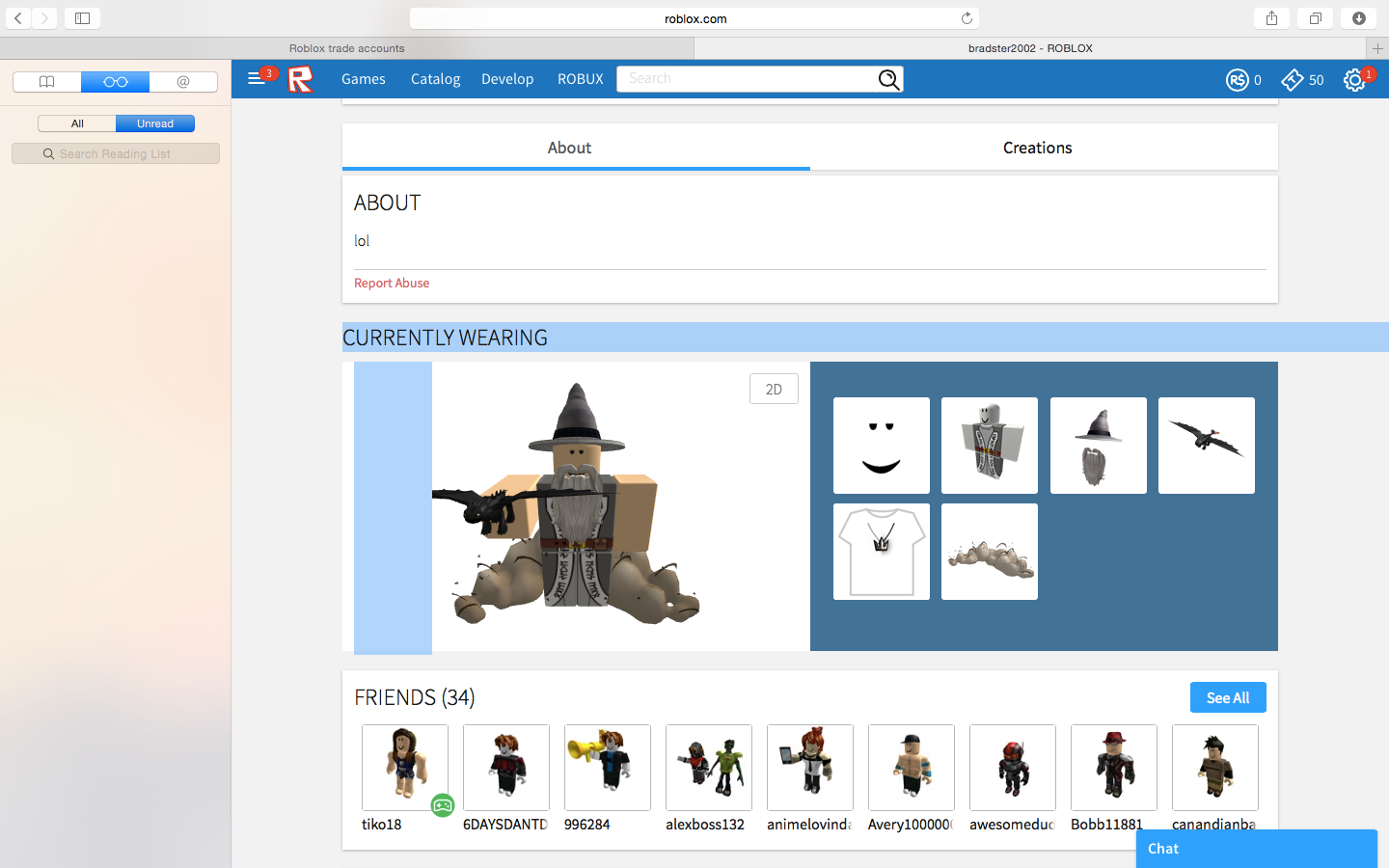Image resolution: width=1389 pixels, height=868 pixels.
Task: Click the CURRENTLY WEARING heading
Action: 445,338
